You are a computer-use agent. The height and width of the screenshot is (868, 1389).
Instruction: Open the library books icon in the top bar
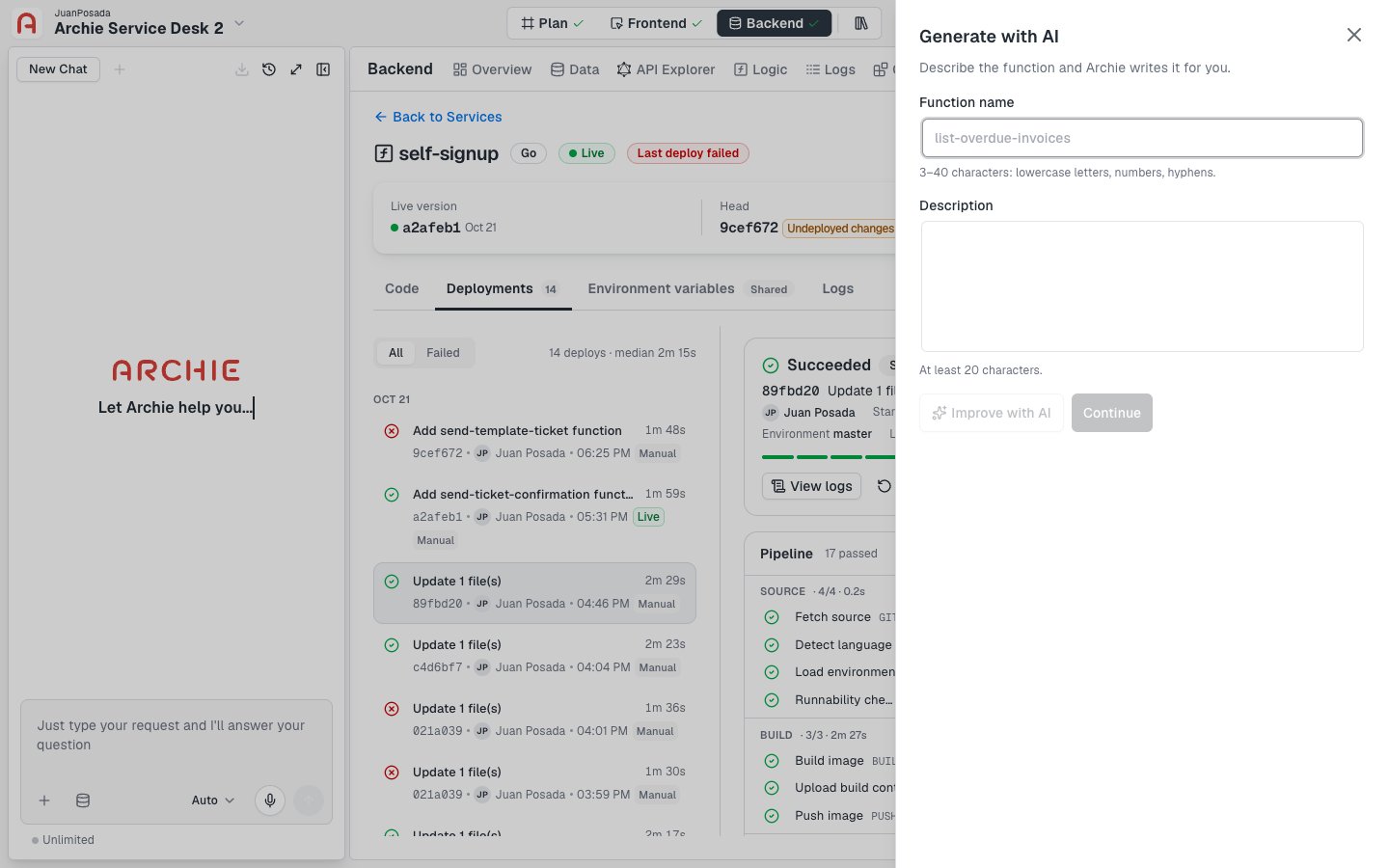pyautogui.click(x=861, y=23)
